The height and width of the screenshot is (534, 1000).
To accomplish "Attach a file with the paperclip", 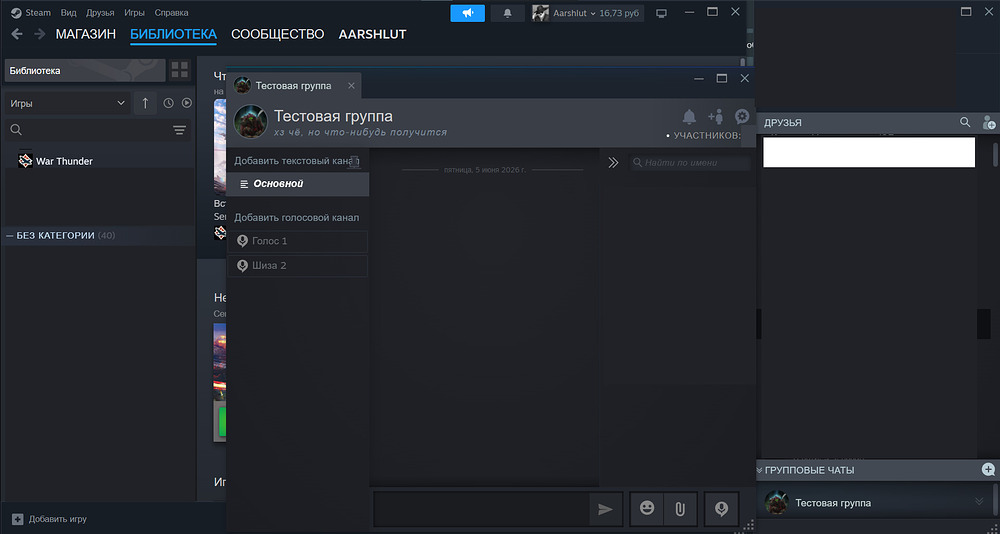I will (680, 508).
